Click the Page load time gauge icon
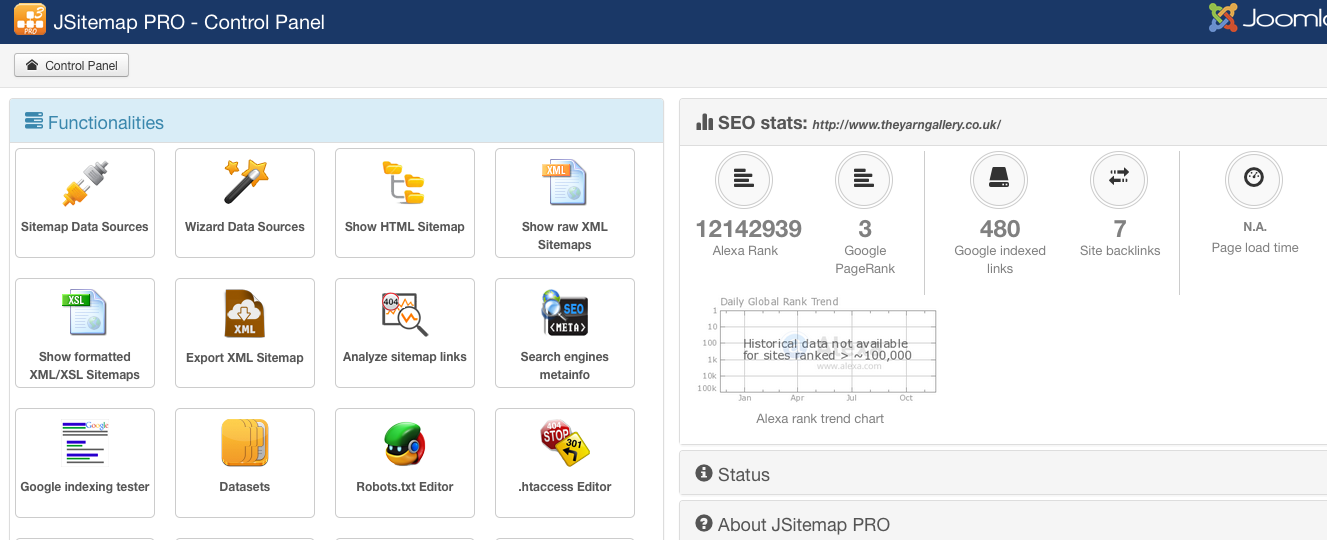Viewport: 1327px width, 540px height. tap(1254, 180)
